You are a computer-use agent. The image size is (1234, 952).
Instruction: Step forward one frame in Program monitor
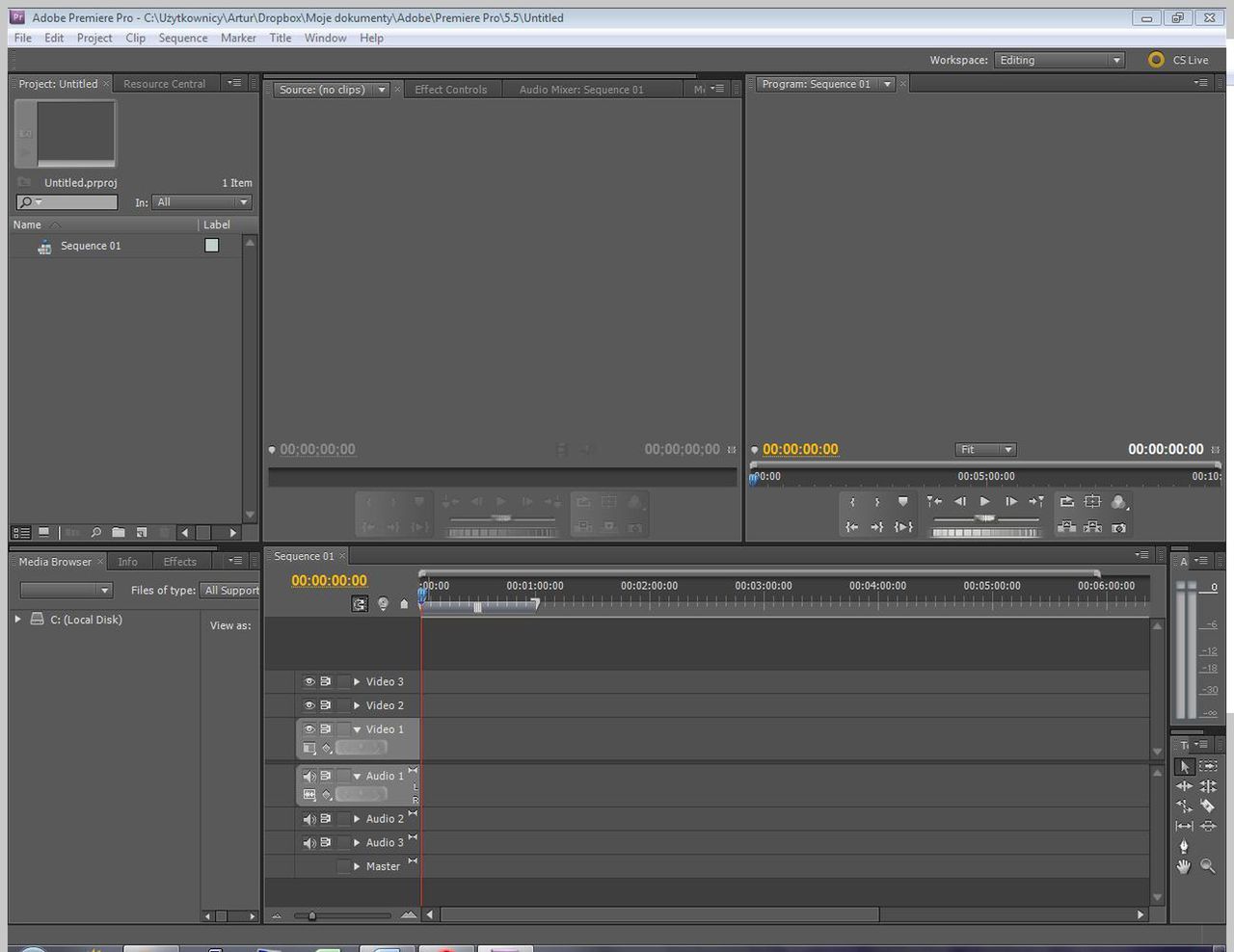(1010, 501)
